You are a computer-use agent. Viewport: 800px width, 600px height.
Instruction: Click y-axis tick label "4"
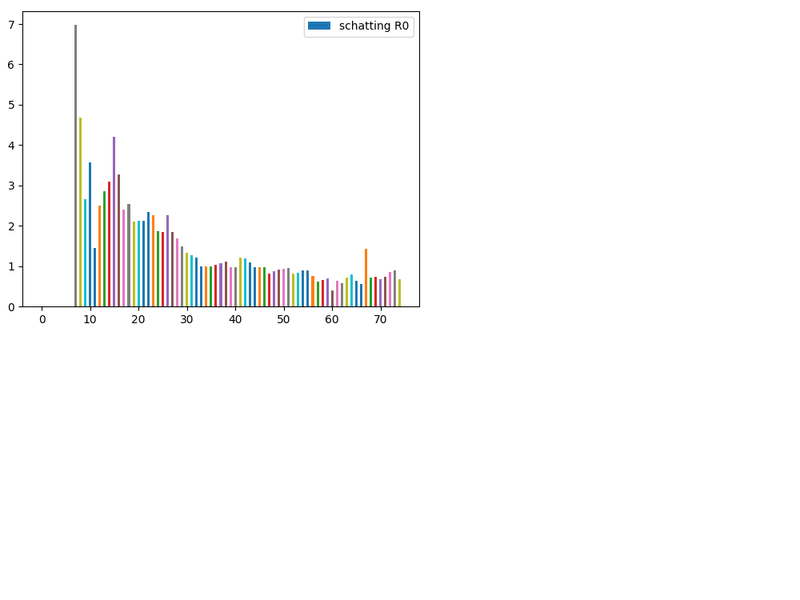11,145
